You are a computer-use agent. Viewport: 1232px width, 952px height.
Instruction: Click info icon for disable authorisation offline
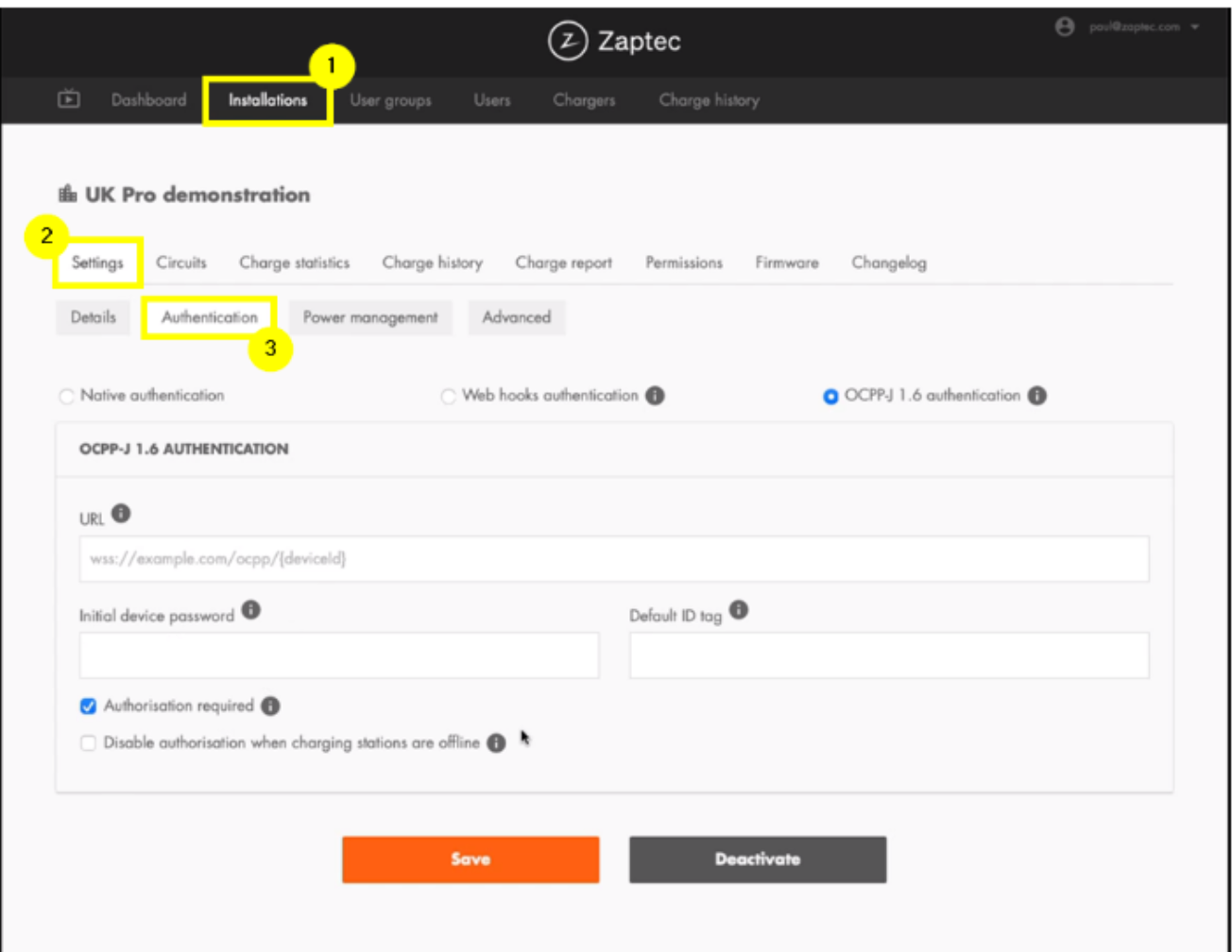click(x=496, y=743)
